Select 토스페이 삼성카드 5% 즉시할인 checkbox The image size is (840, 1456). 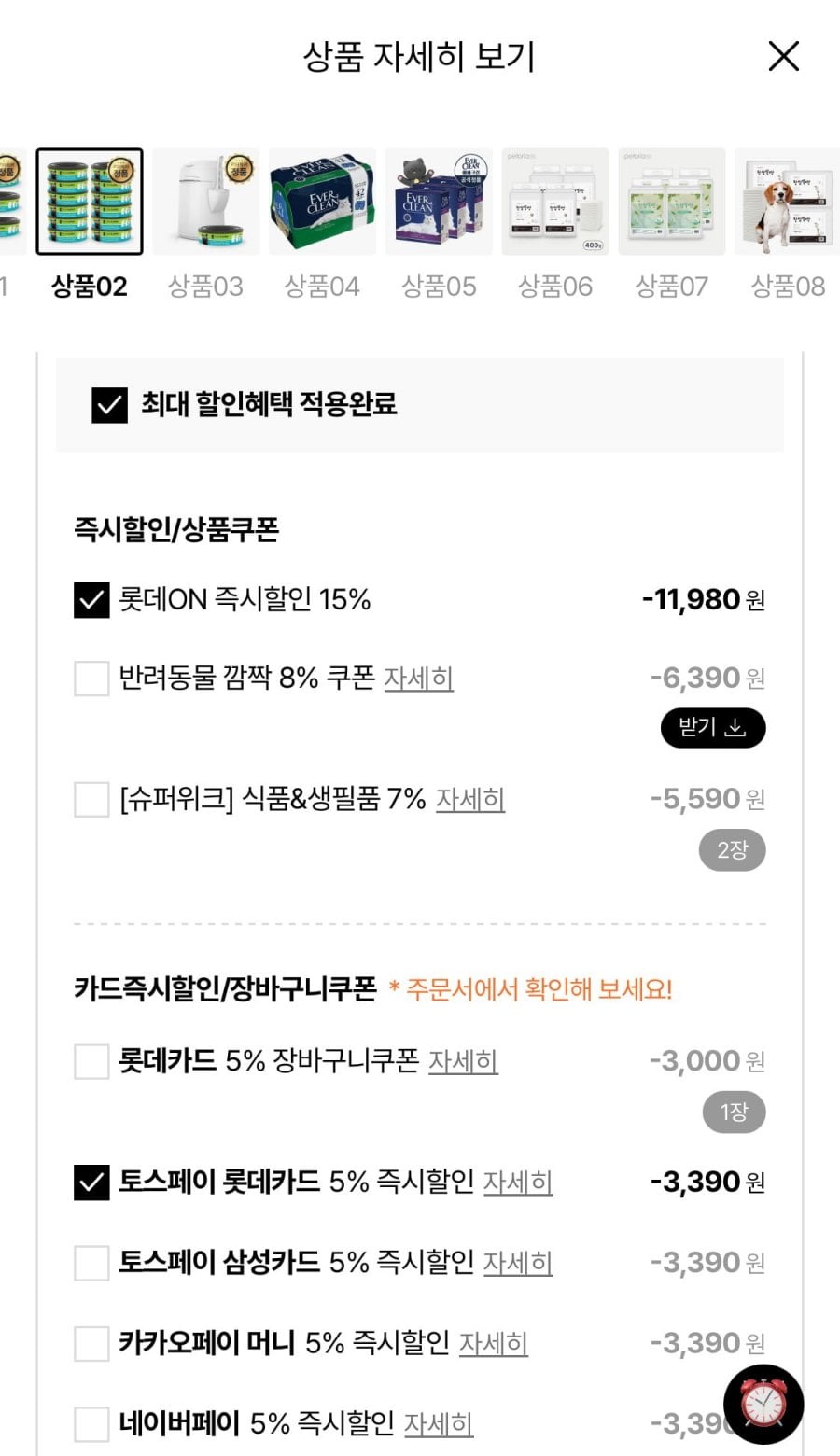click(x=91, y=1263)
